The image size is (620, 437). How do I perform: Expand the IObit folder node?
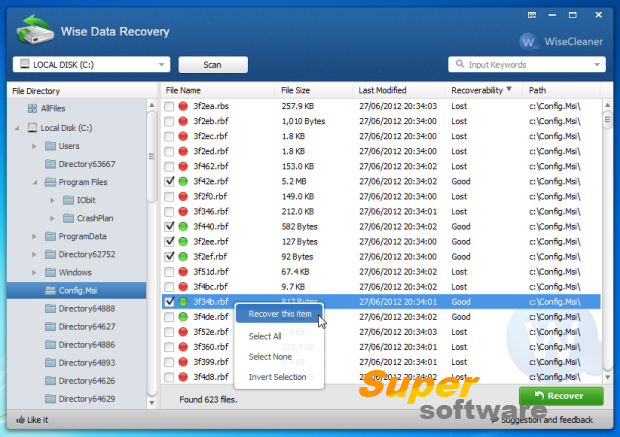[52, 200]
